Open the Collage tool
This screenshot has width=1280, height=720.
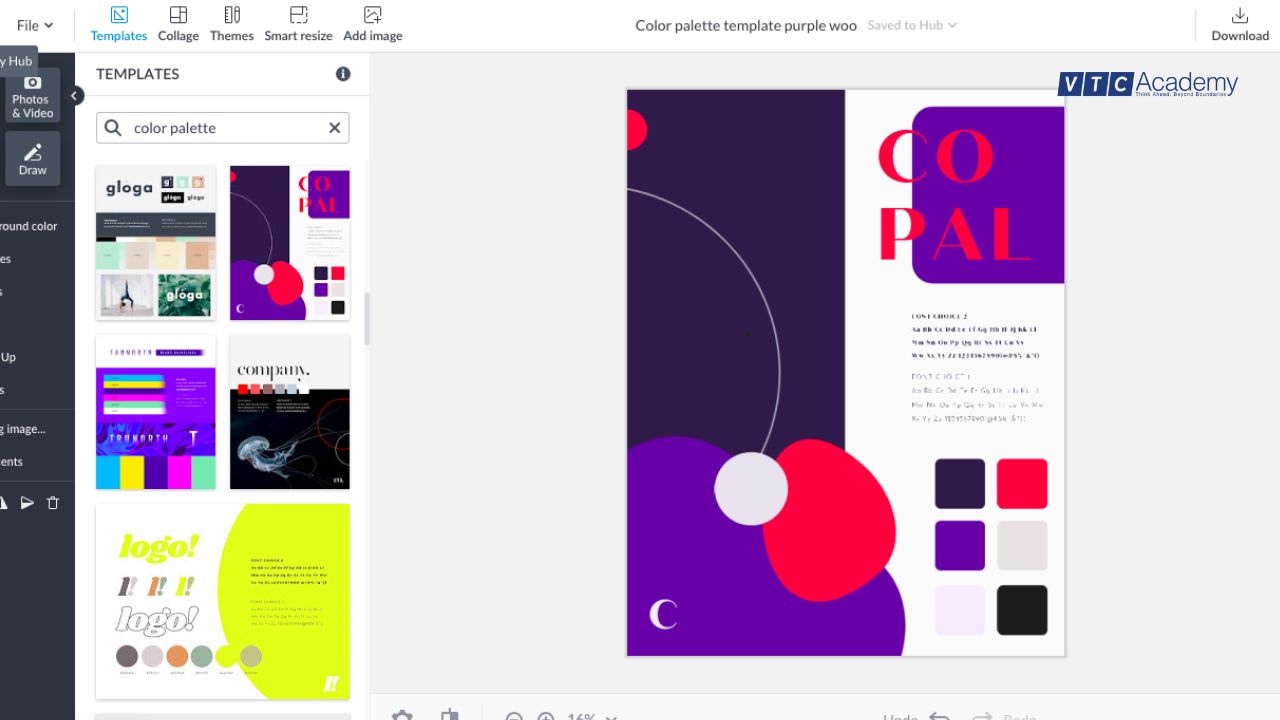click(178, 24)
